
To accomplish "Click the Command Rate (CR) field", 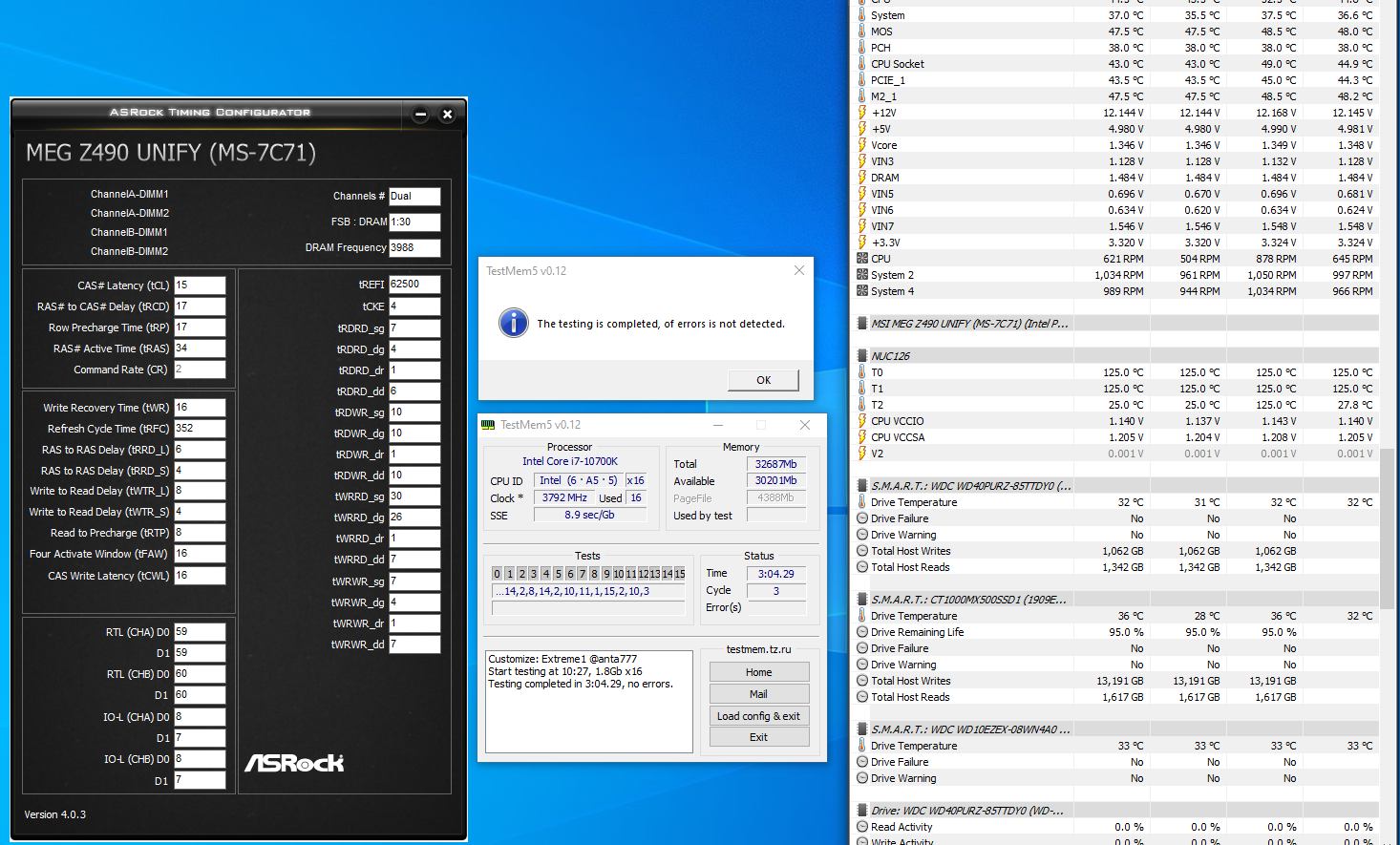I will 200,370.
